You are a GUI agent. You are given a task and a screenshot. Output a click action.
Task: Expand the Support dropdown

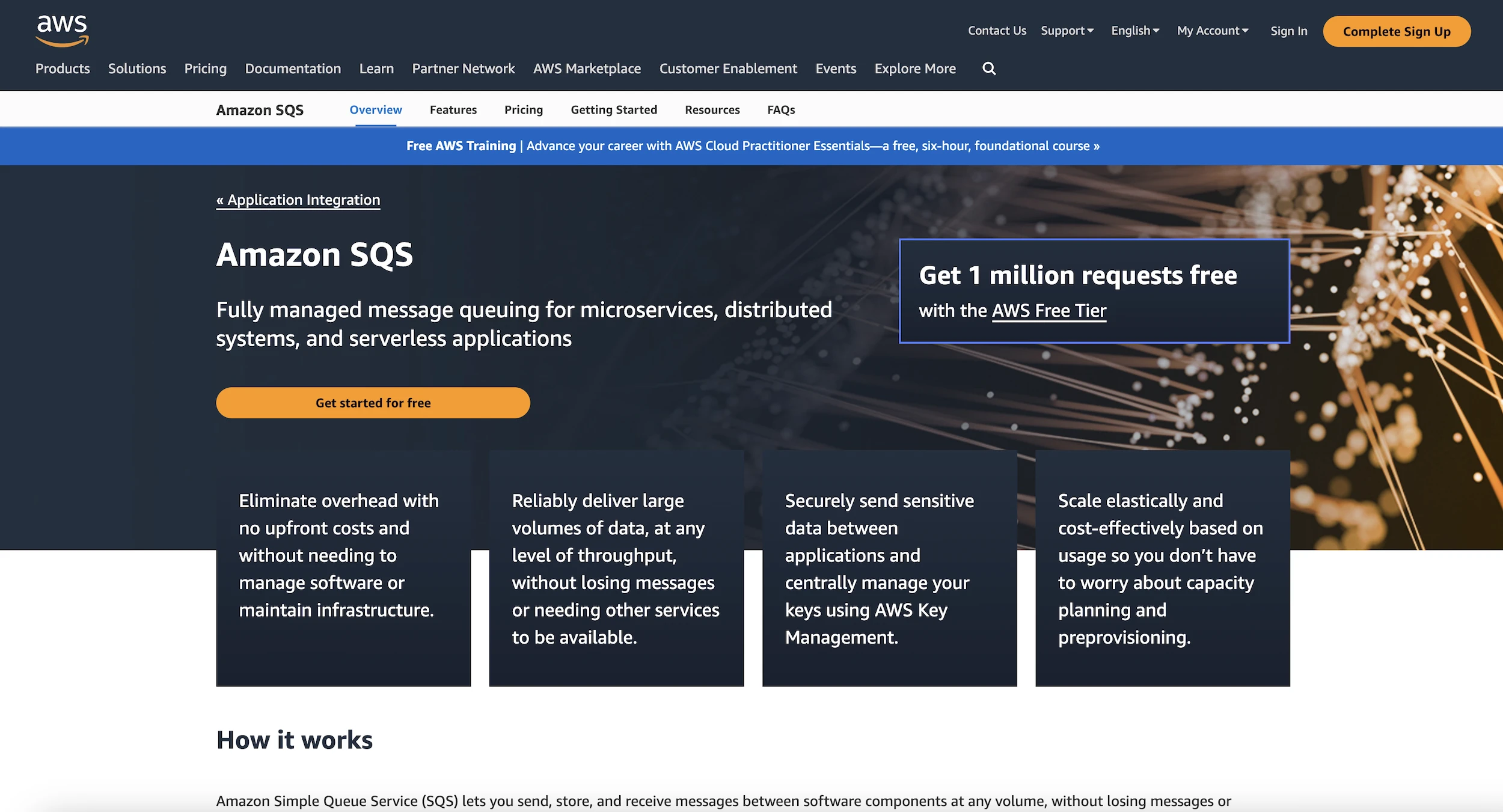(x=1067, y=31)
